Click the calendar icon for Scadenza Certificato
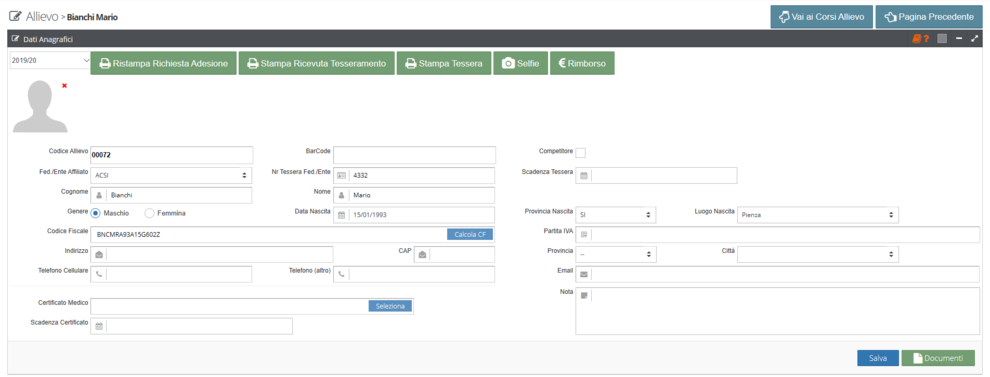Viewport: 990px width, 377px height. point(98,326)
